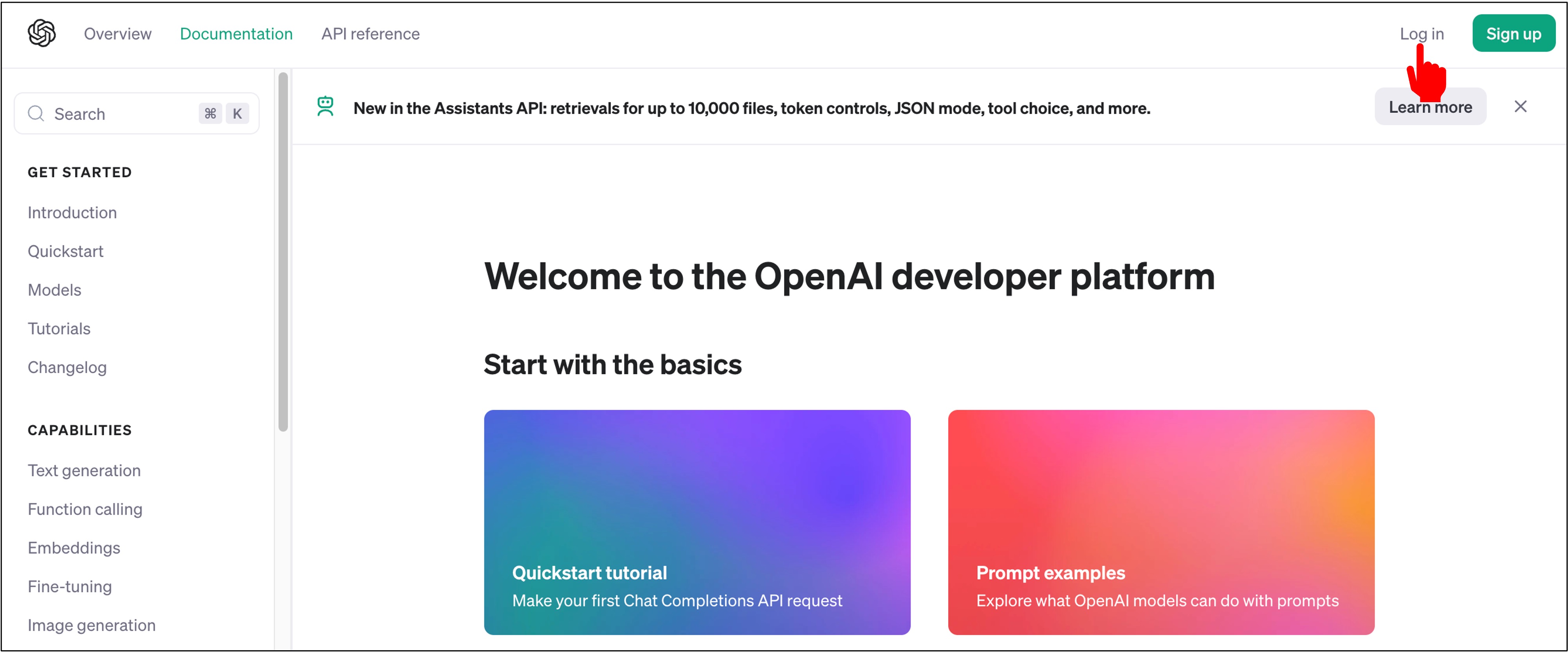Click the 'Start with the basics' heading
Screen dimensions: 1568x653
point(612,364)
